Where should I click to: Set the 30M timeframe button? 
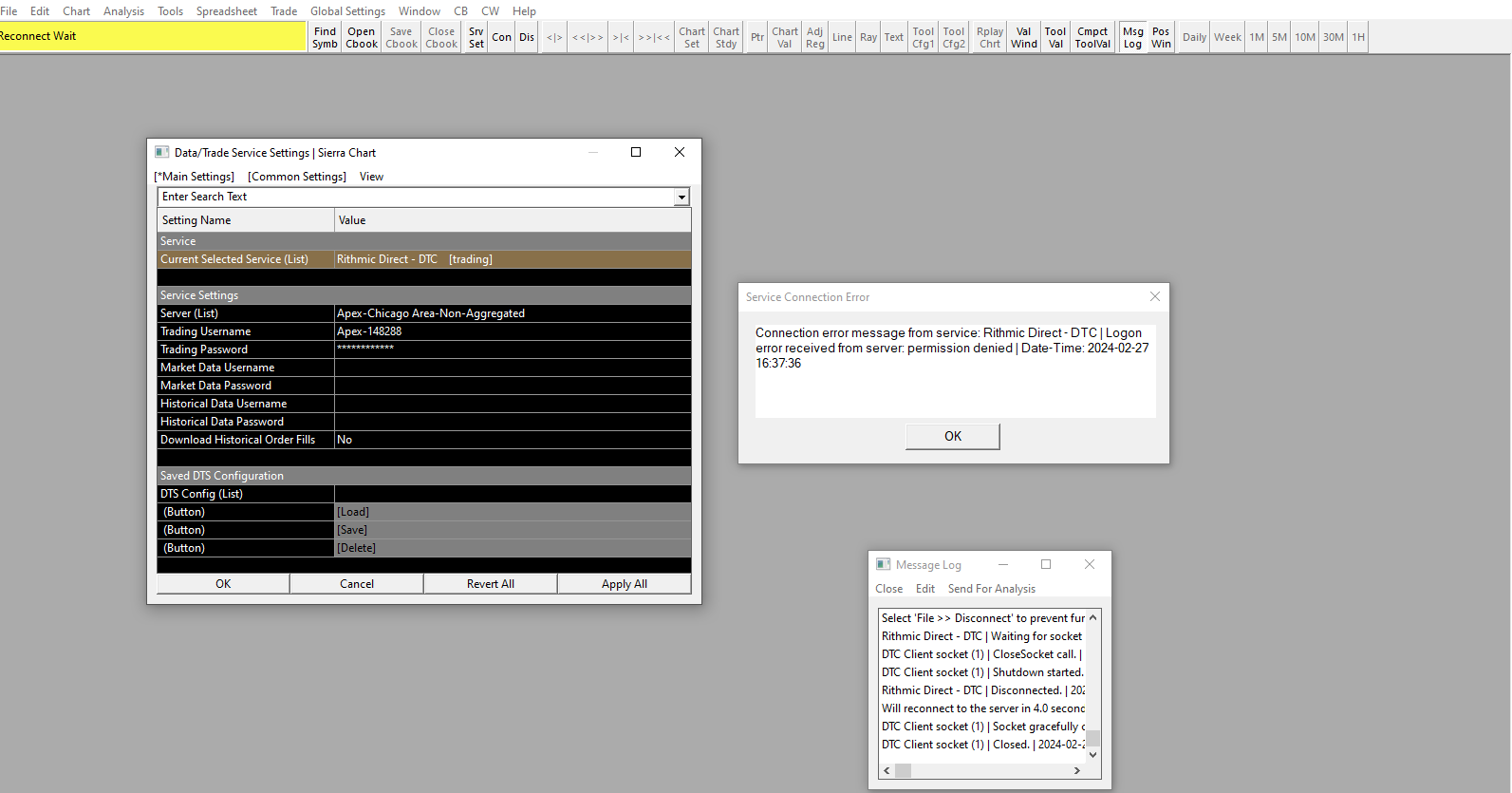pyautogui.click(x=1334, y=37)
